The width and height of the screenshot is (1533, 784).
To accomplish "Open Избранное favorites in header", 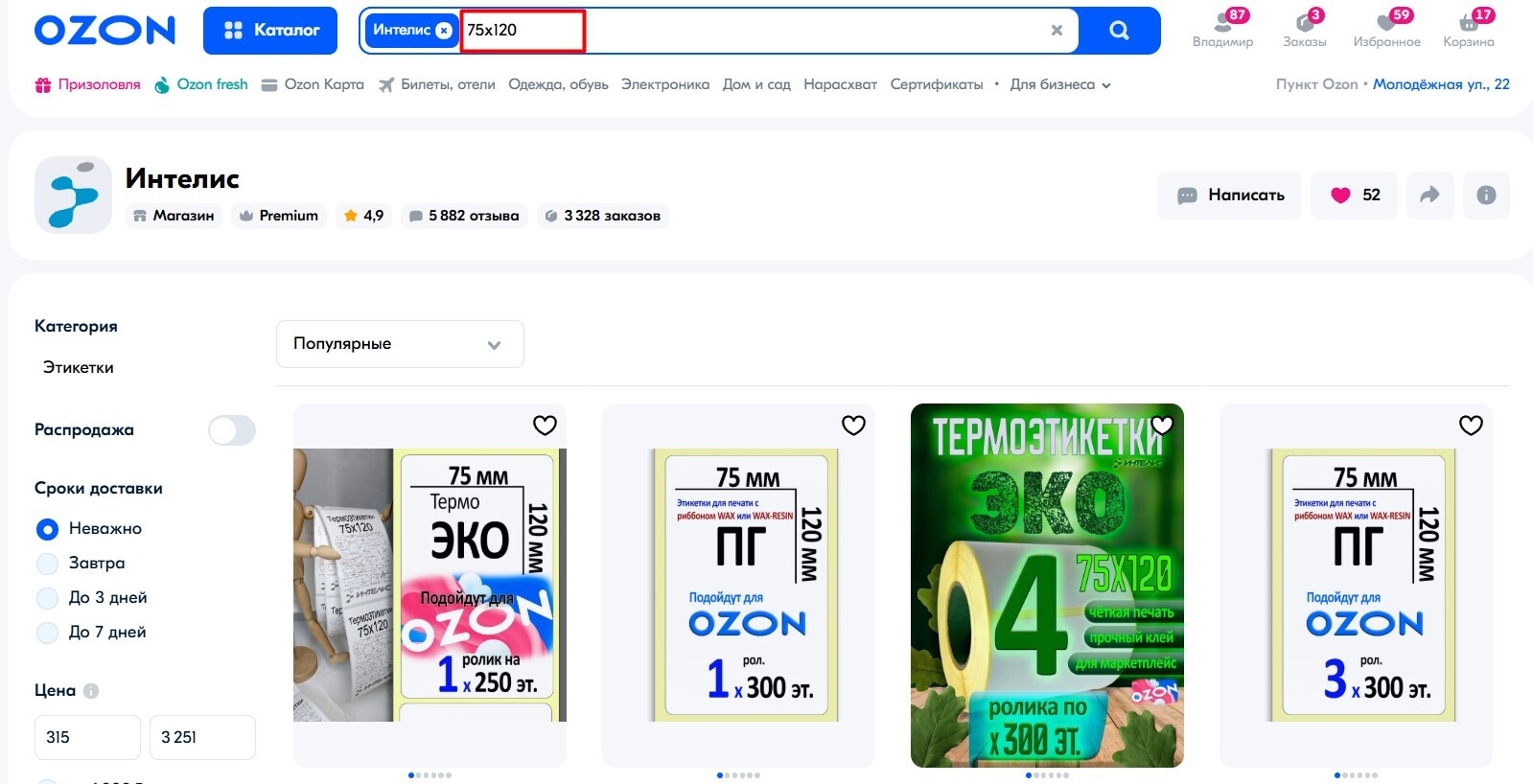I will coord(1386,29).
